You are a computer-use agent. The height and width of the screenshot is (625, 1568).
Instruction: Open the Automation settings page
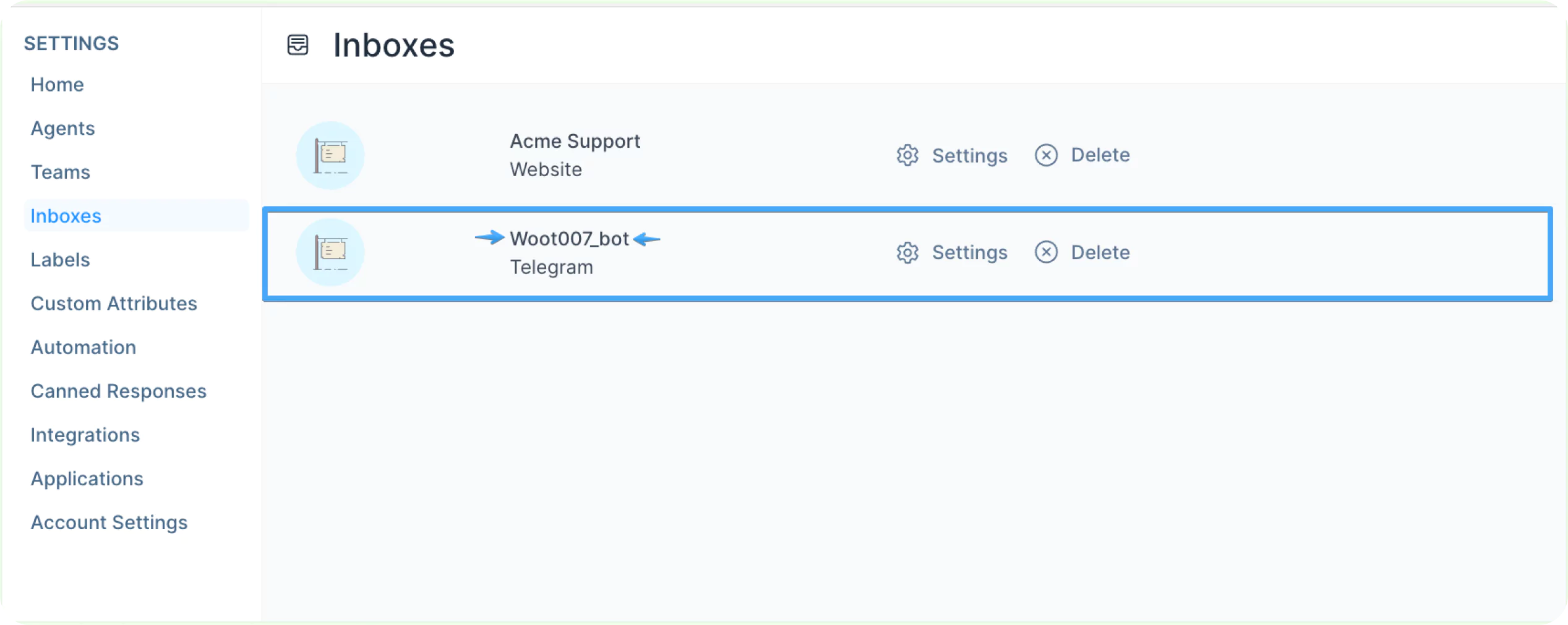tap(84, 347)
